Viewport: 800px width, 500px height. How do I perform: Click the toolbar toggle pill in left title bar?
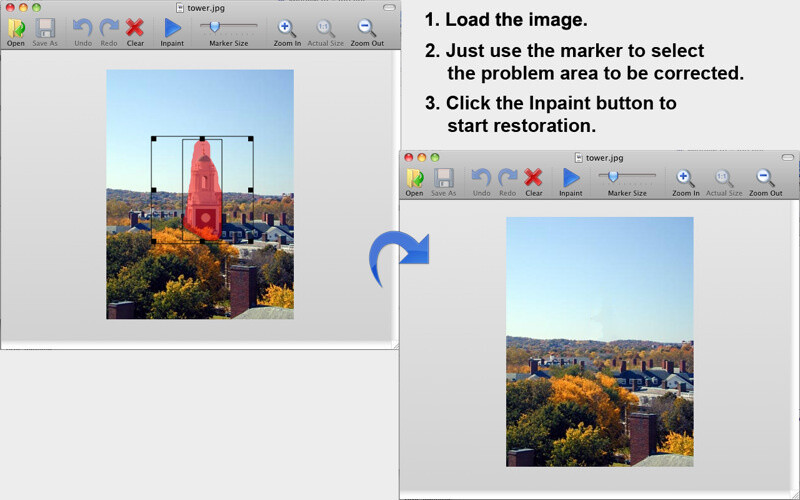(389, 8)
